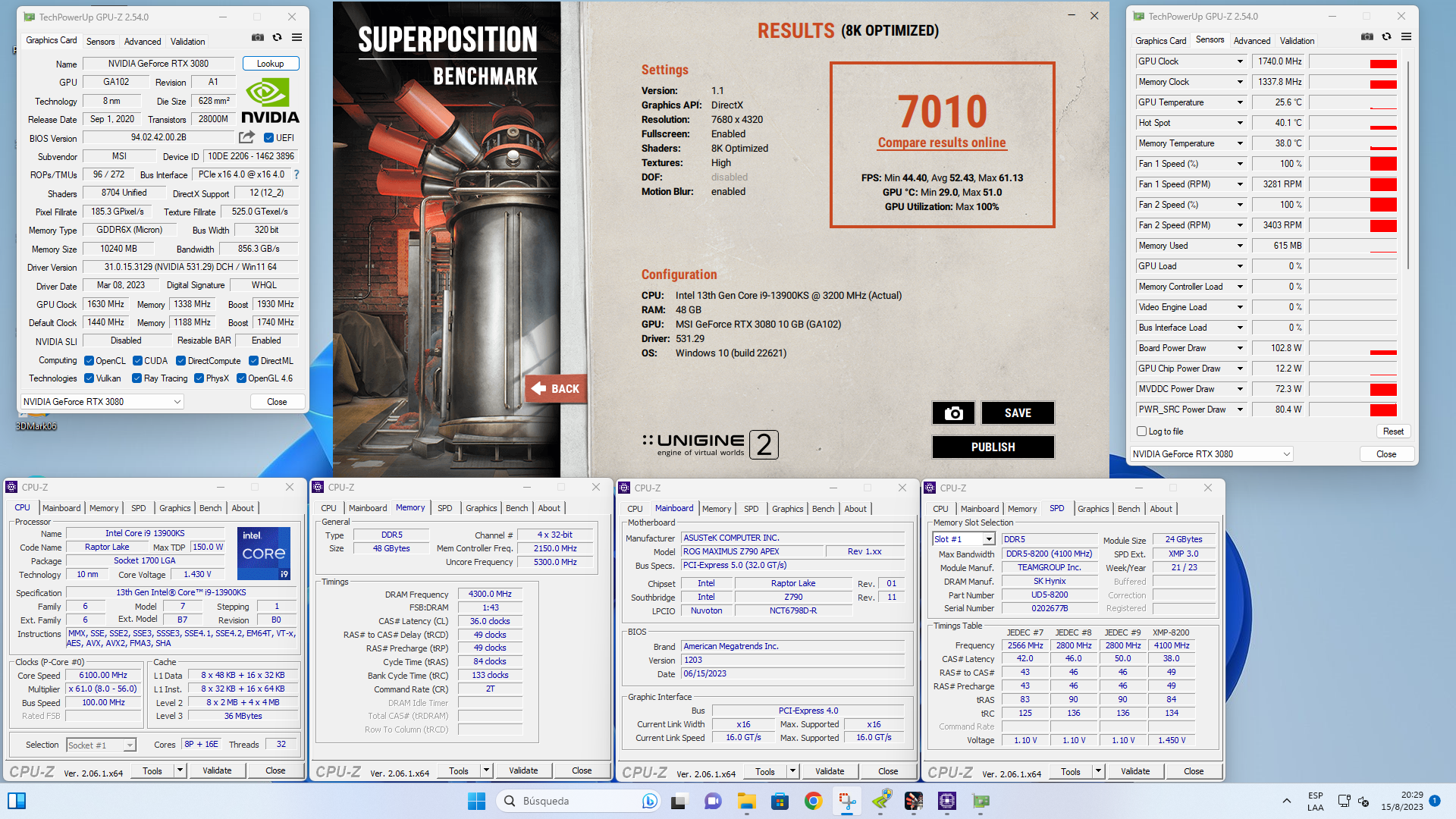This screenshot has width=1456, height=819.
Task: Click the Tools dropdown arrow in first CPU-Z
Action: 180,770
